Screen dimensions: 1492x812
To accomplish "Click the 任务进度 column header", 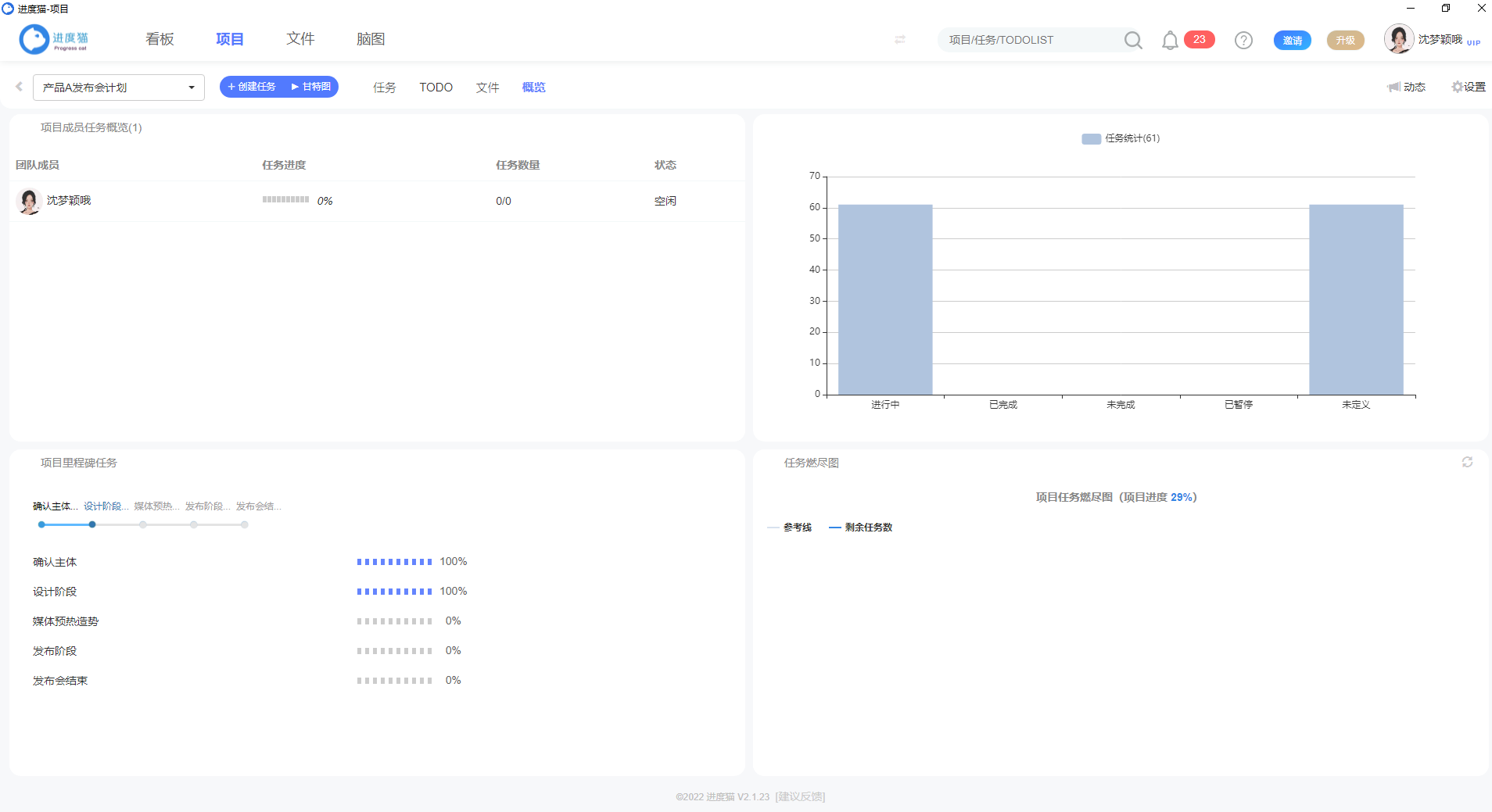I will [284, 165].
